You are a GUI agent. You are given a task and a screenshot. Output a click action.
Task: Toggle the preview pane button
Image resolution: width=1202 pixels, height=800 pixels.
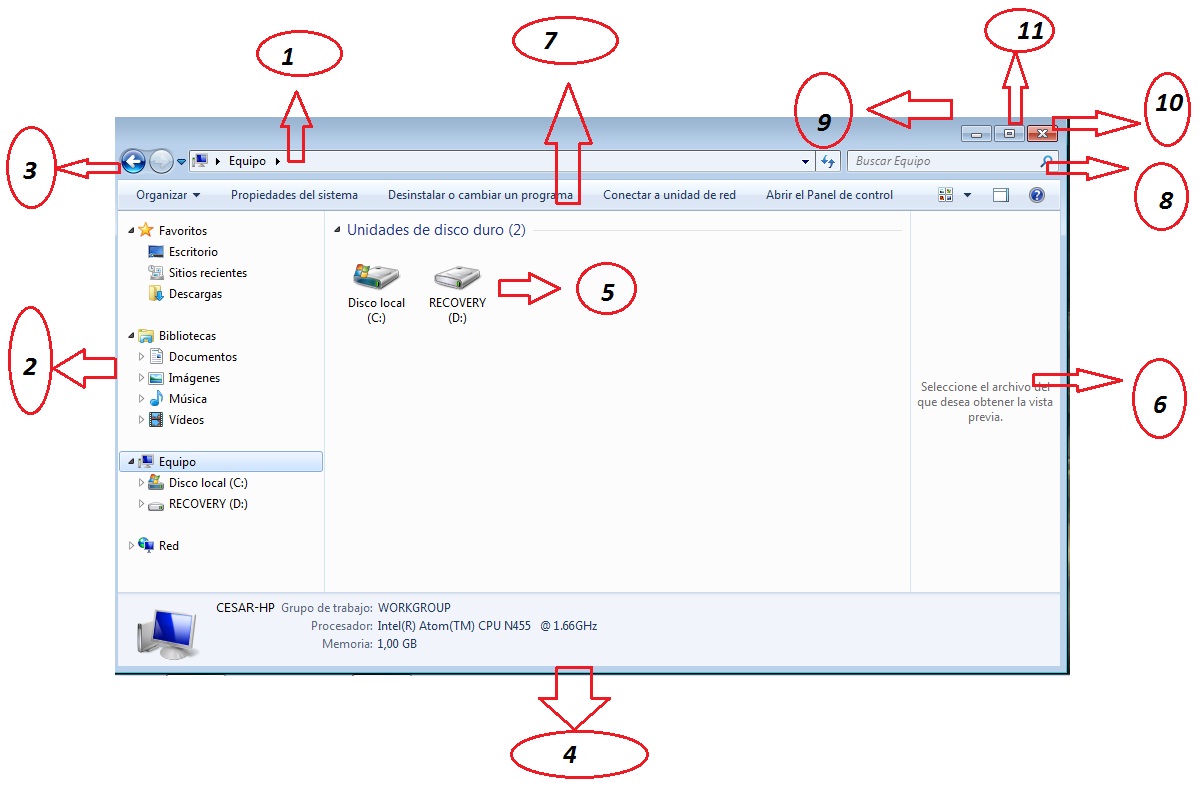pyautogui.click(x=1000, y=195)
